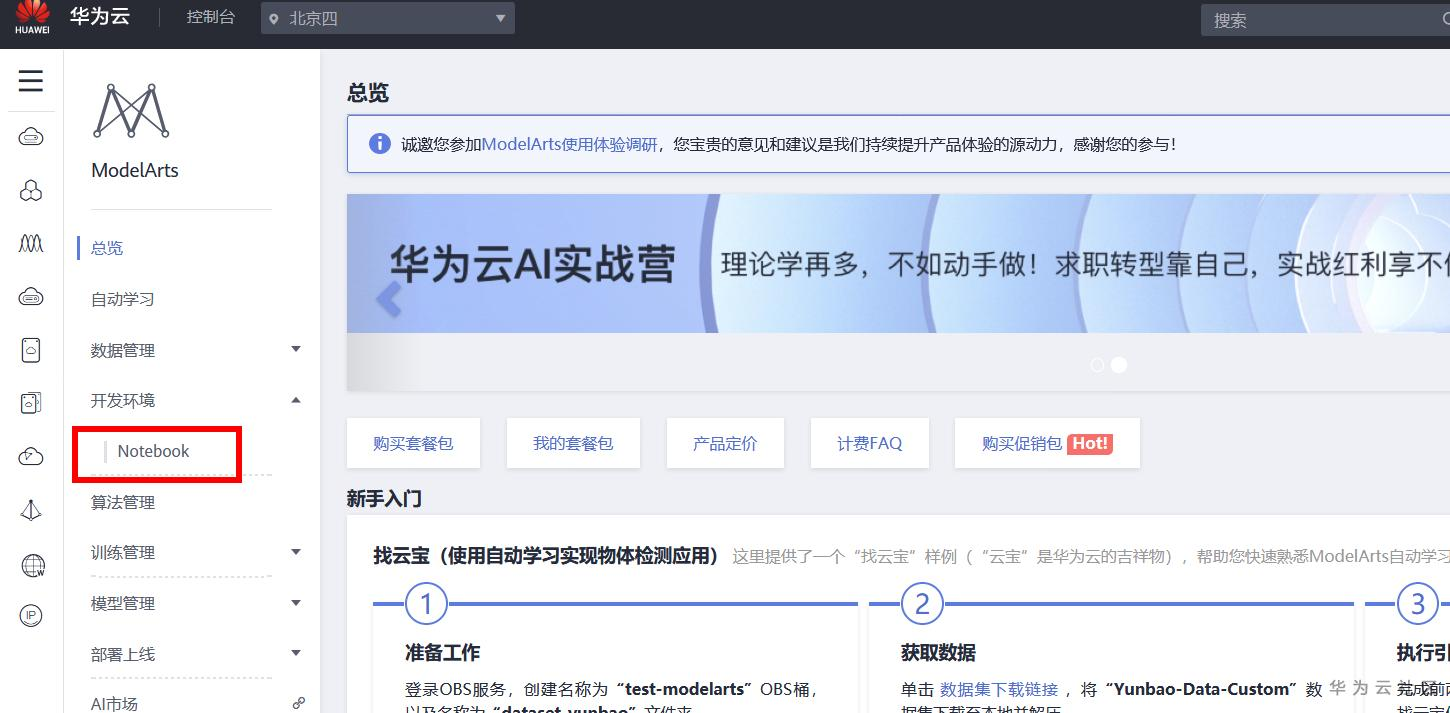The width and height of the screenshot is (1450, 713).
Task: Click the circled IP icon
Action: [31, 616]
